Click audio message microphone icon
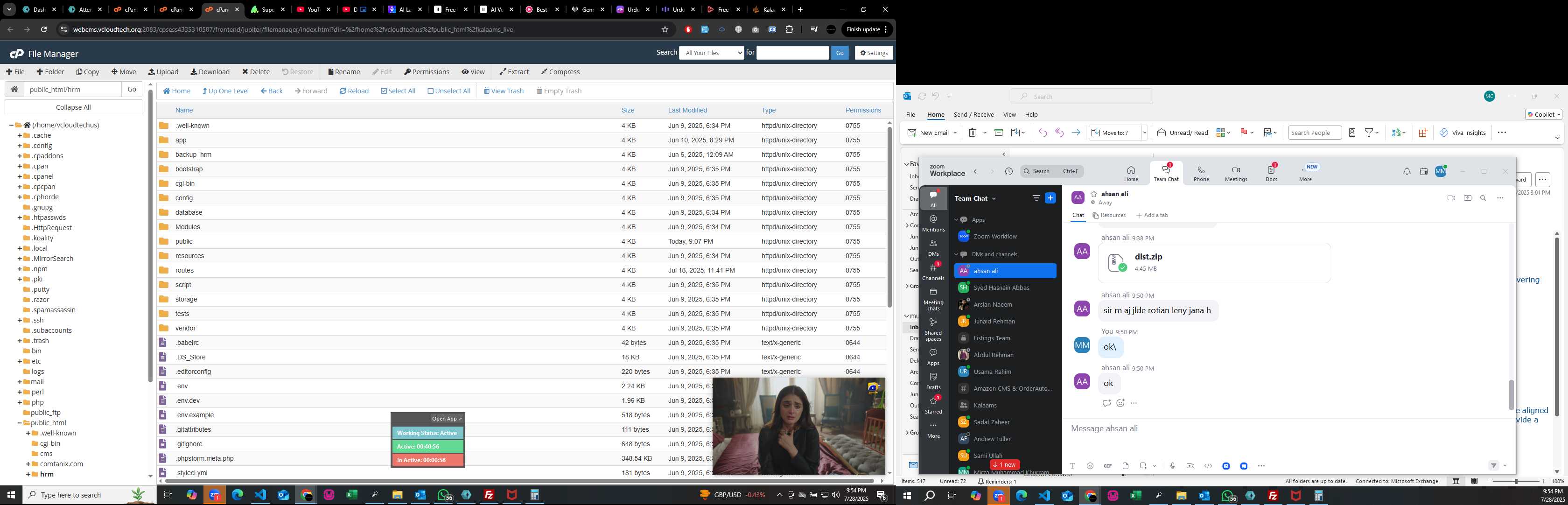The image size is (1568, 505). coord(1172,466)
